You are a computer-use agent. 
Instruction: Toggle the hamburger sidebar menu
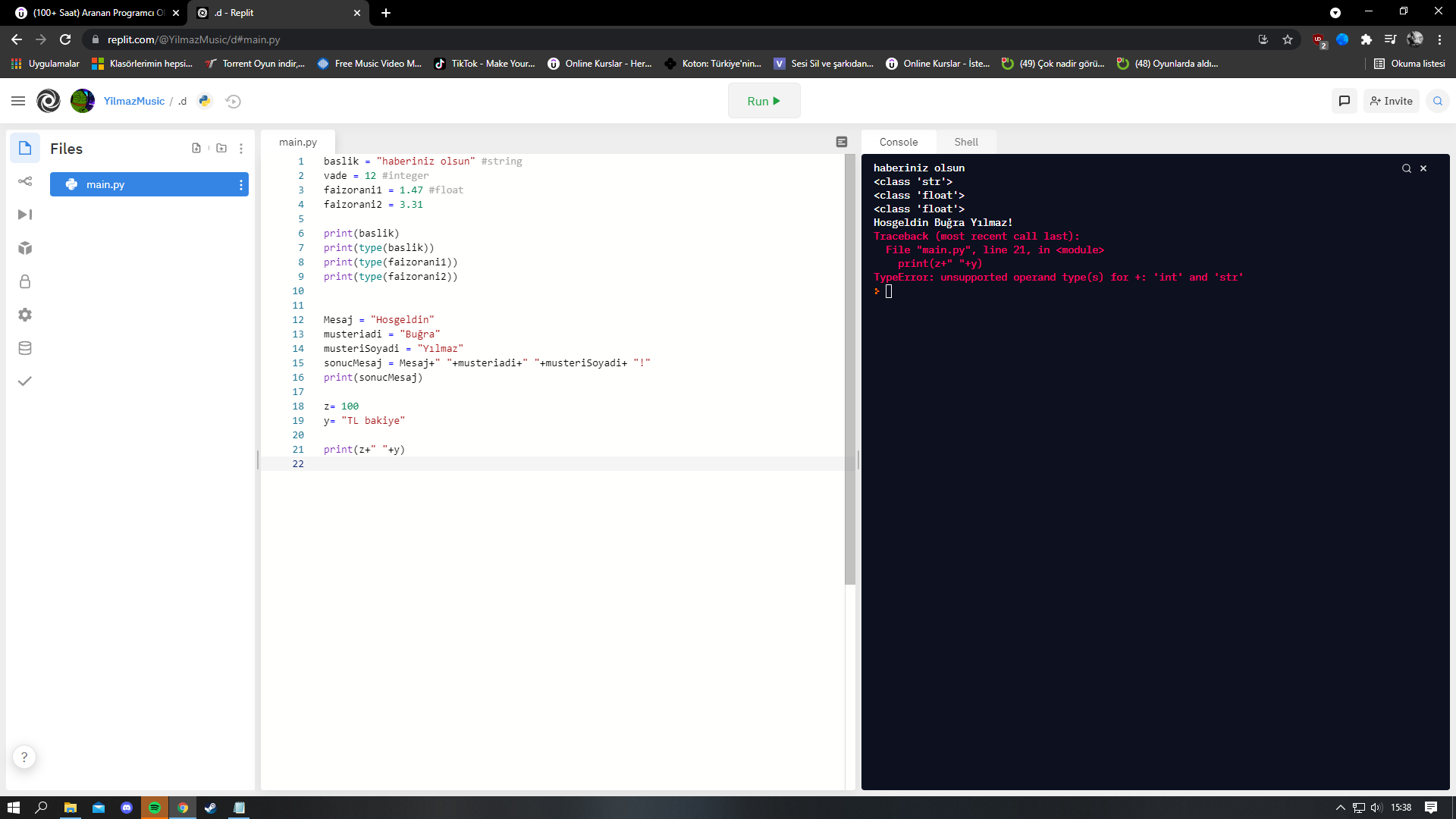18,101
